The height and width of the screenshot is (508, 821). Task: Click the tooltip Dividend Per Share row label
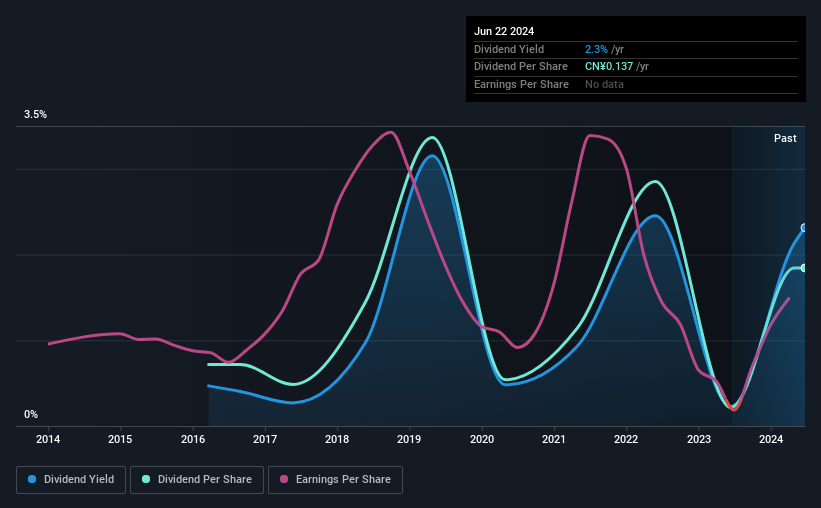(520, 67)
